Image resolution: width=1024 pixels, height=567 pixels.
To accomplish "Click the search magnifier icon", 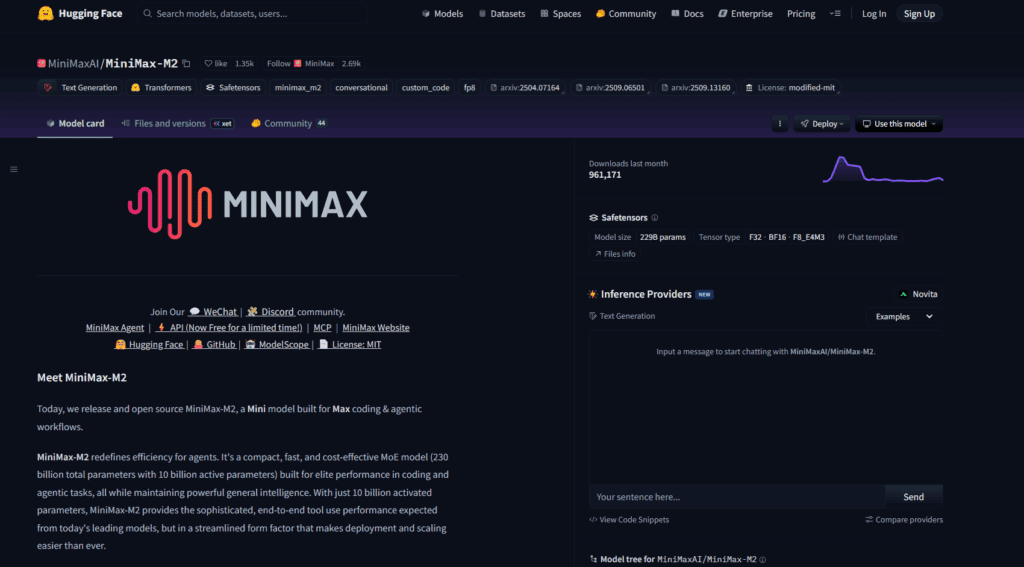I will (148, 13).
